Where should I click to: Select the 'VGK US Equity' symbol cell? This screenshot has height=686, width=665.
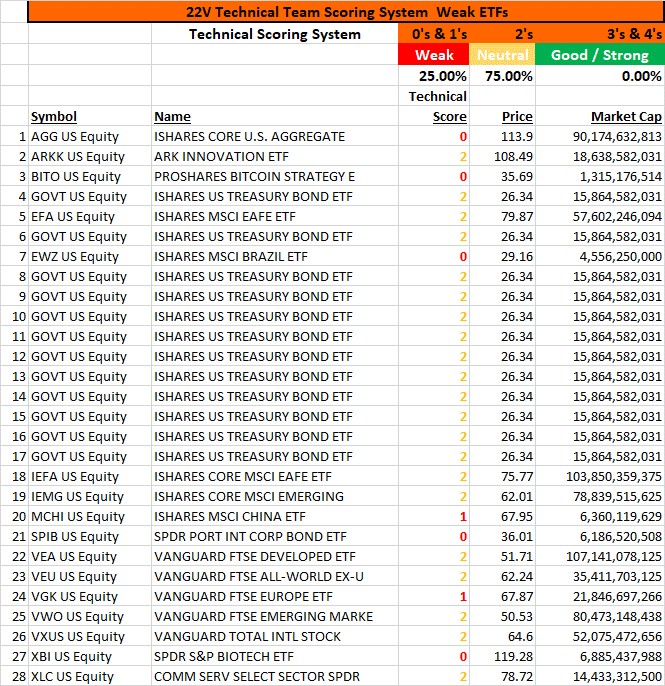[90, 596]
